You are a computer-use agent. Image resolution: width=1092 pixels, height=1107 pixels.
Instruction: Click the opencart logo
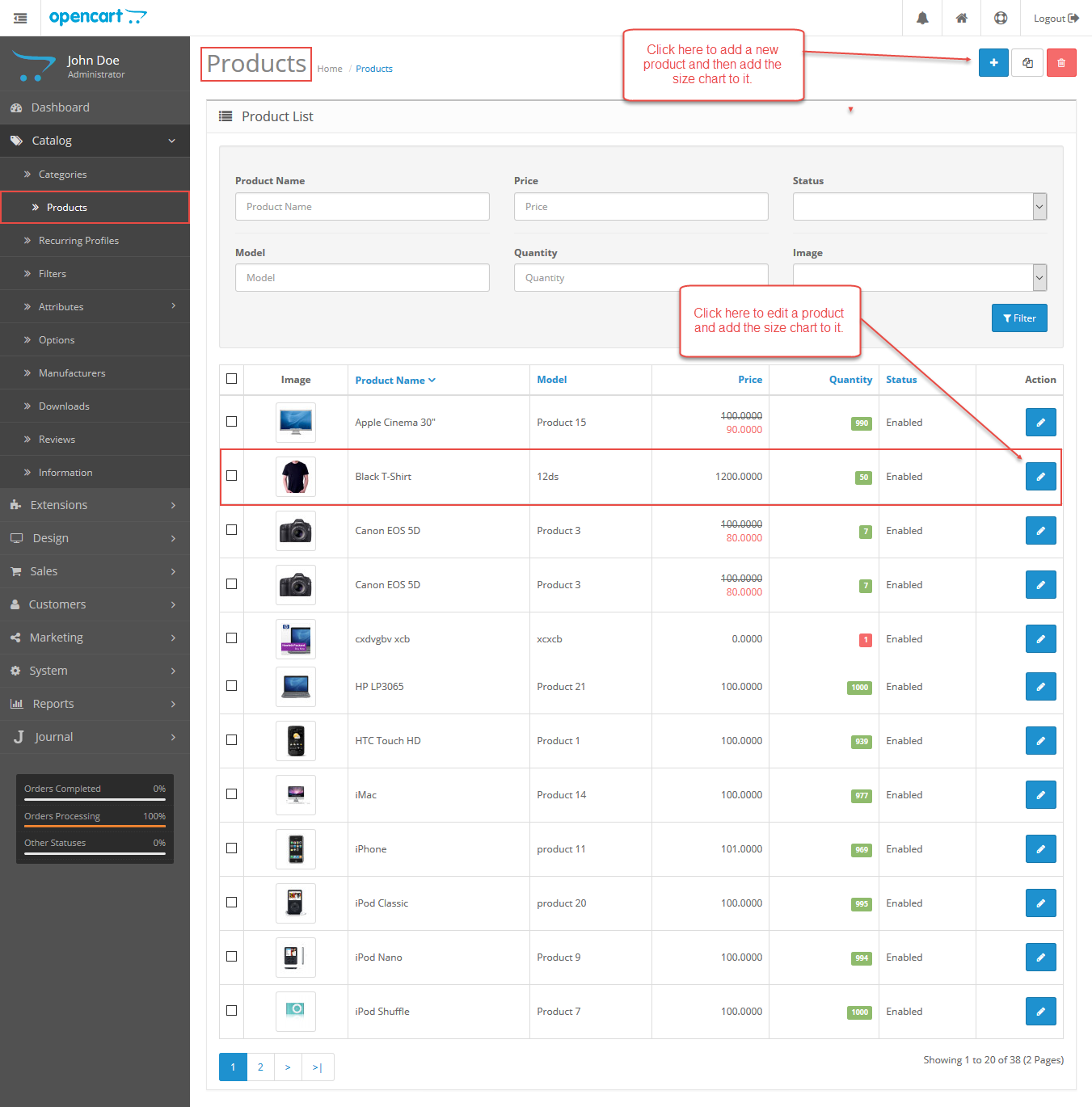point(98,17)
